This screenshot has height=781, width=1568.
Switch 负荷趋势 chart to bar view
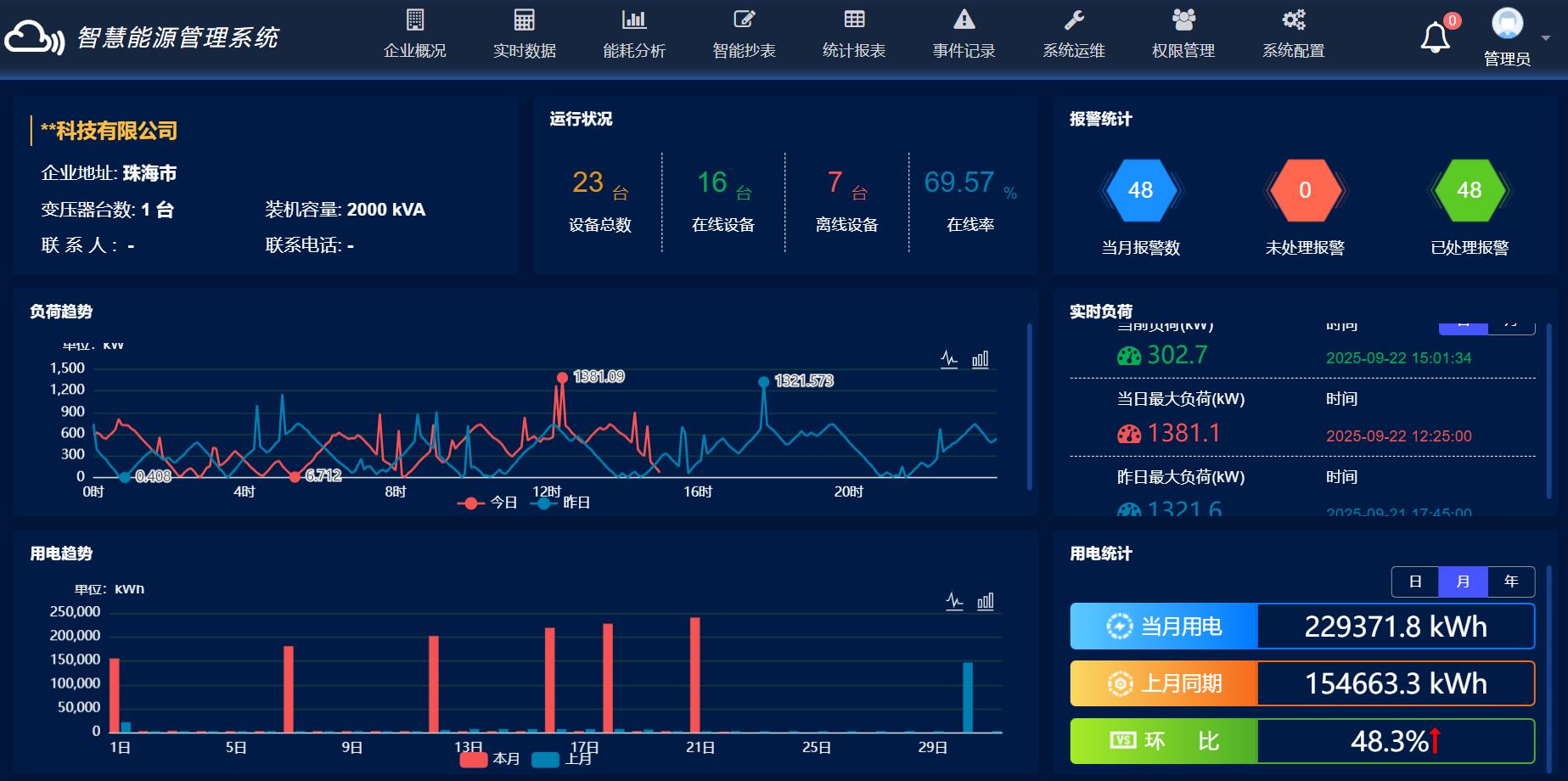pyautogui.click(x=980, y=359)
